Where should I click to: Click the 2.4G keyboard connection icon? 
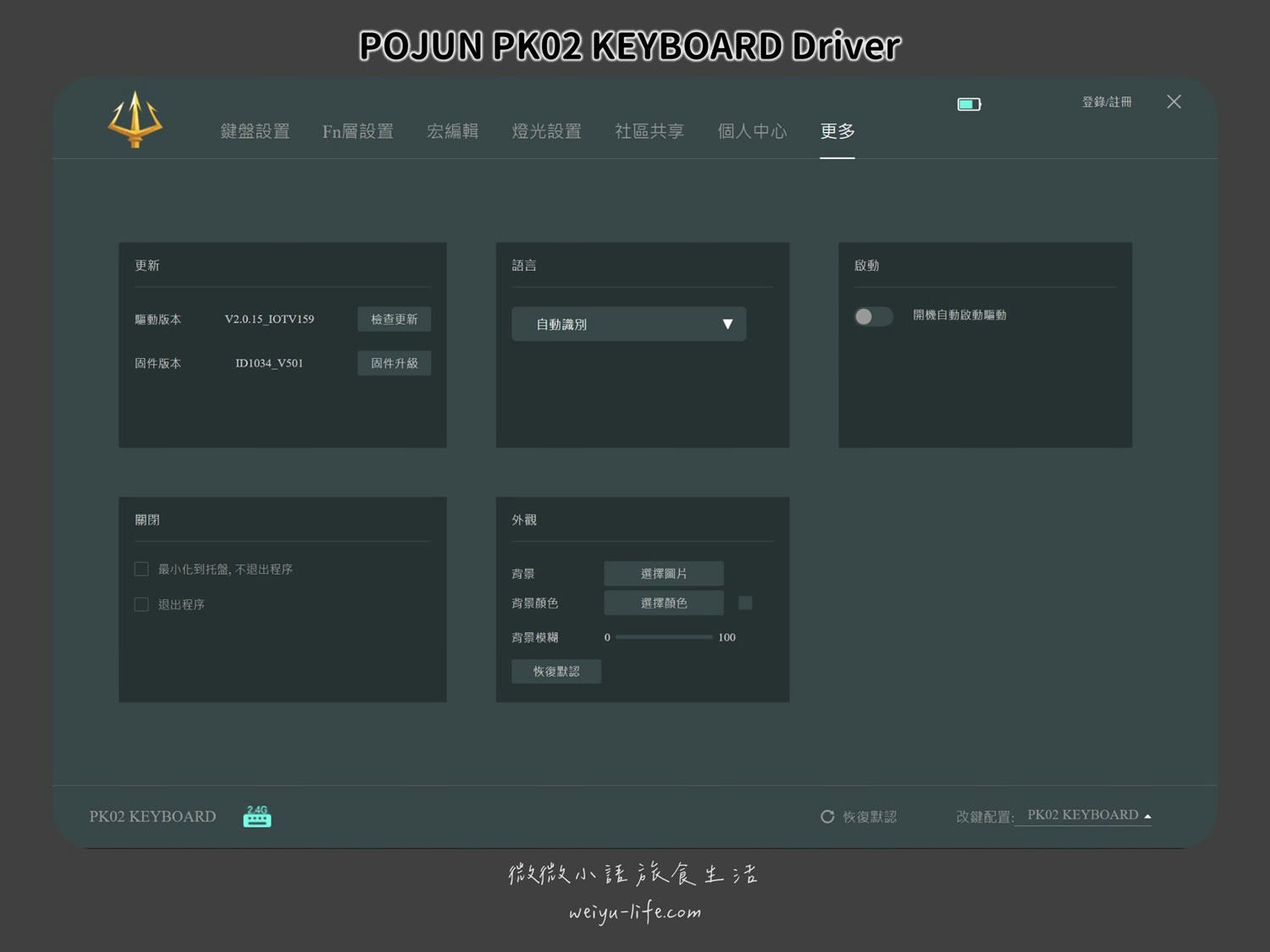(257, 816)
